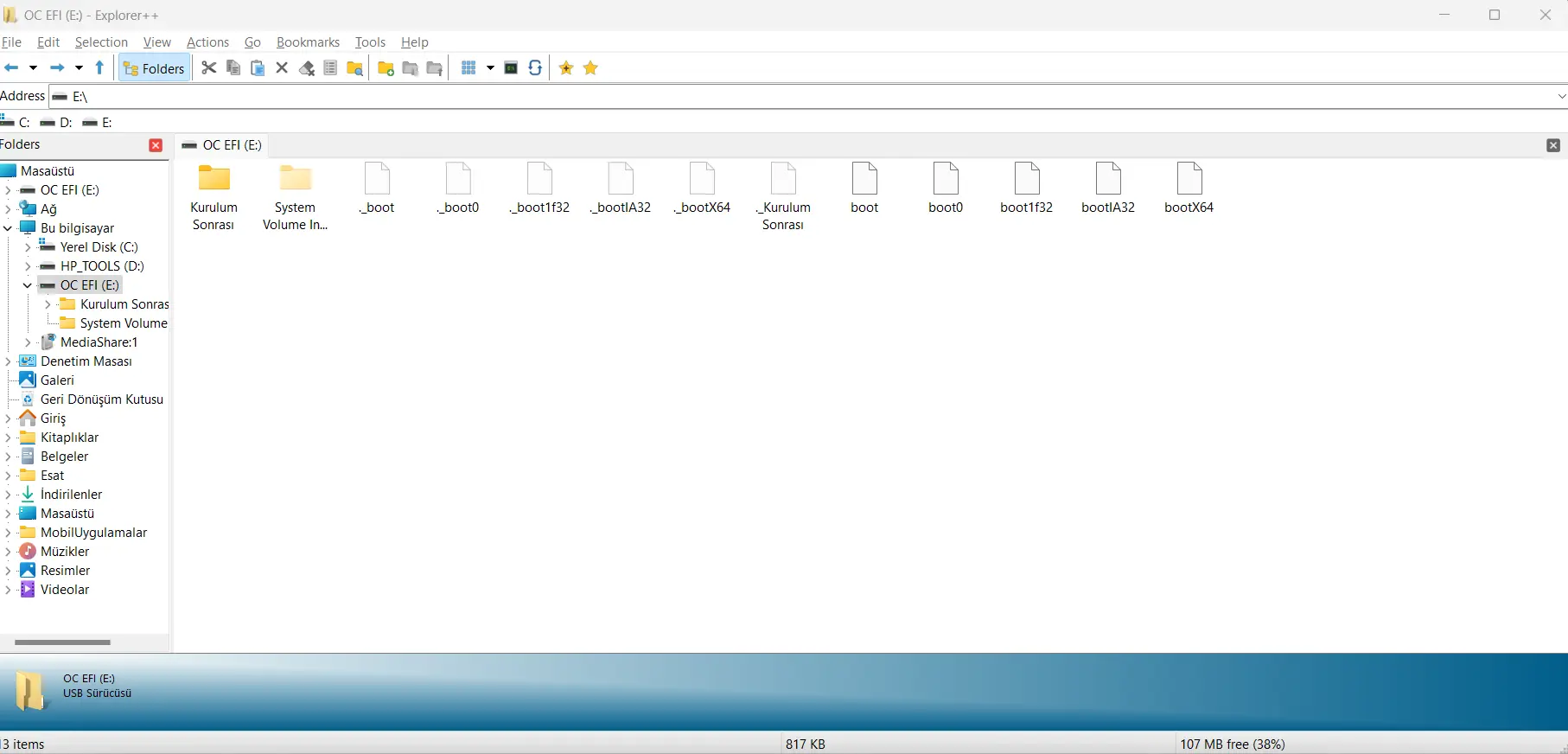The height and width of the screenshot is (754, 1568).
Task: Go back with the blue left arrow
Action: 11,68
